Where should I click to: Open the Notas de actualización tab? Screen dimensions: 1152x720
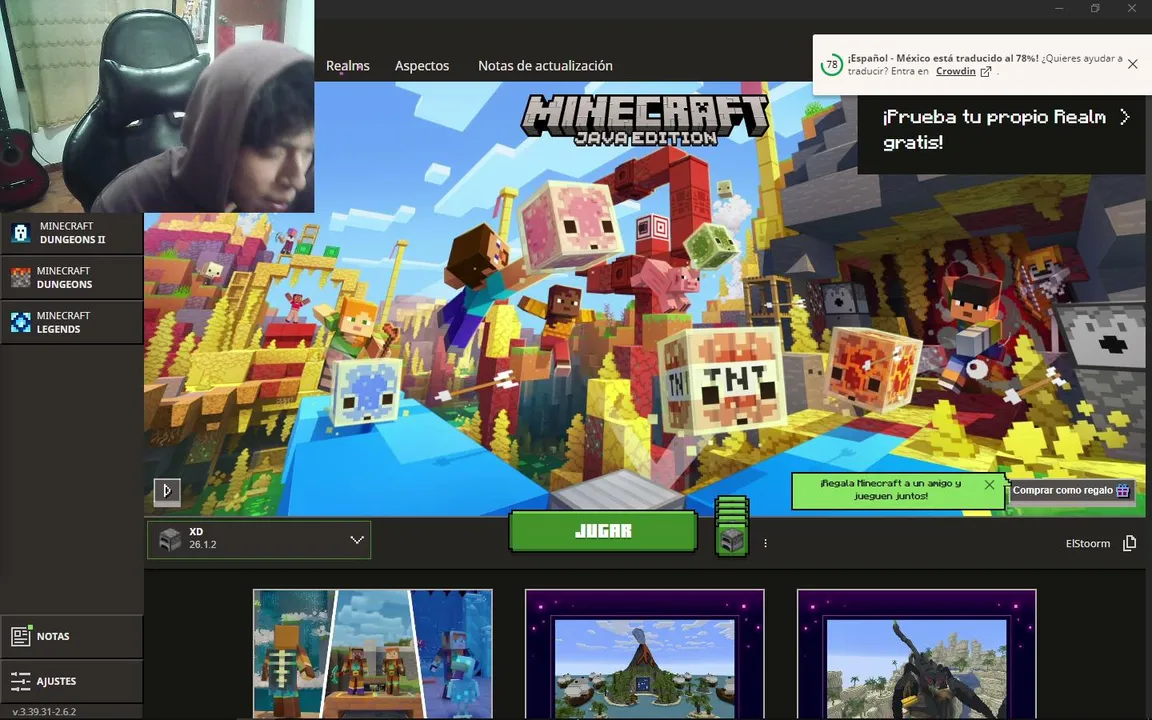point(545,65)
